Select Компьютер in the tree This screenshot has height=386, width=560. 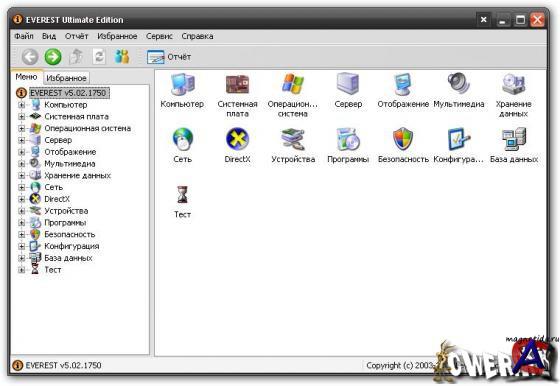[x=66, y=105]
